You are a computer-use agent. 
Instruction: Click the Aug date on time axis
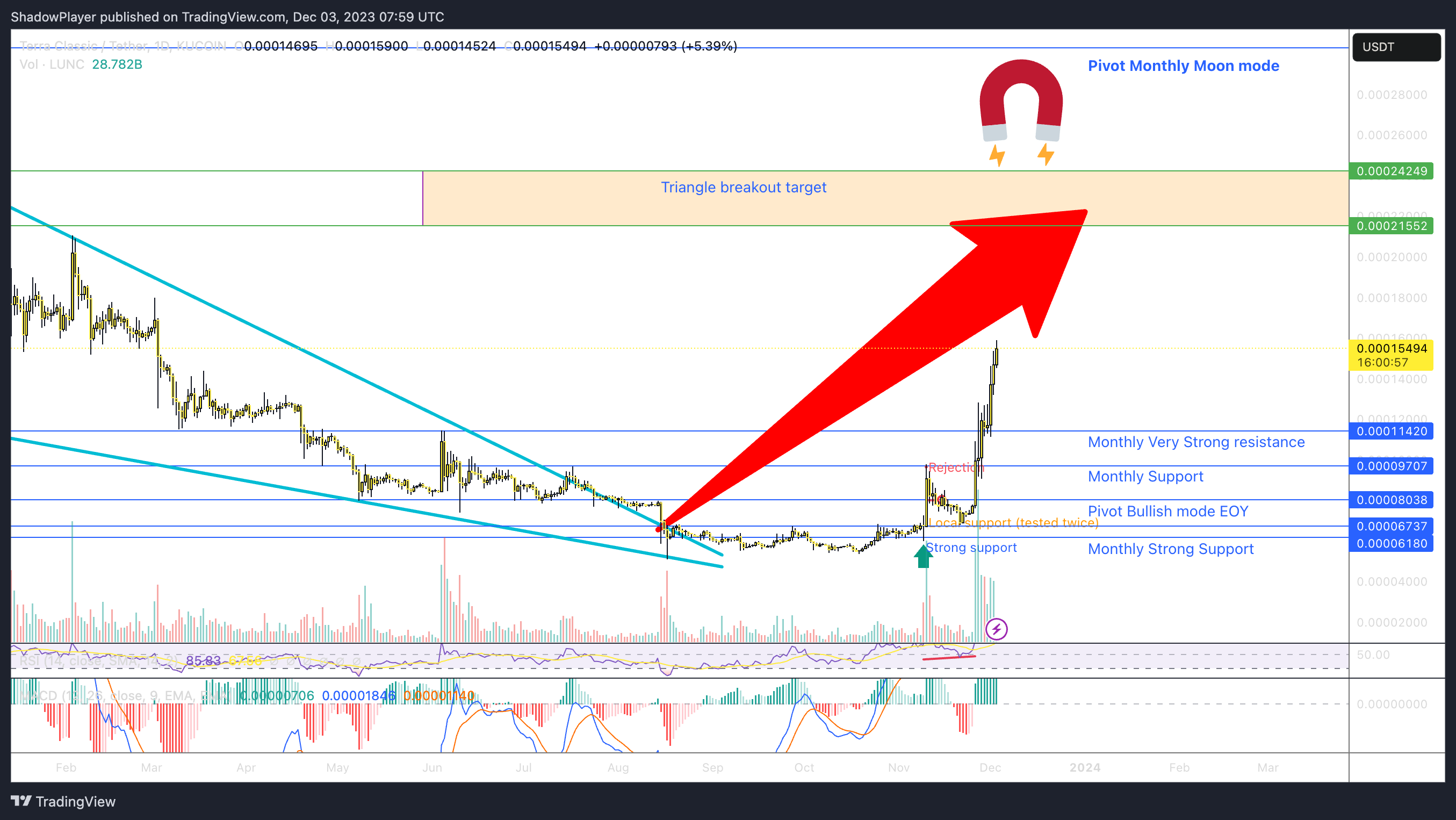[x=618, y=767]
